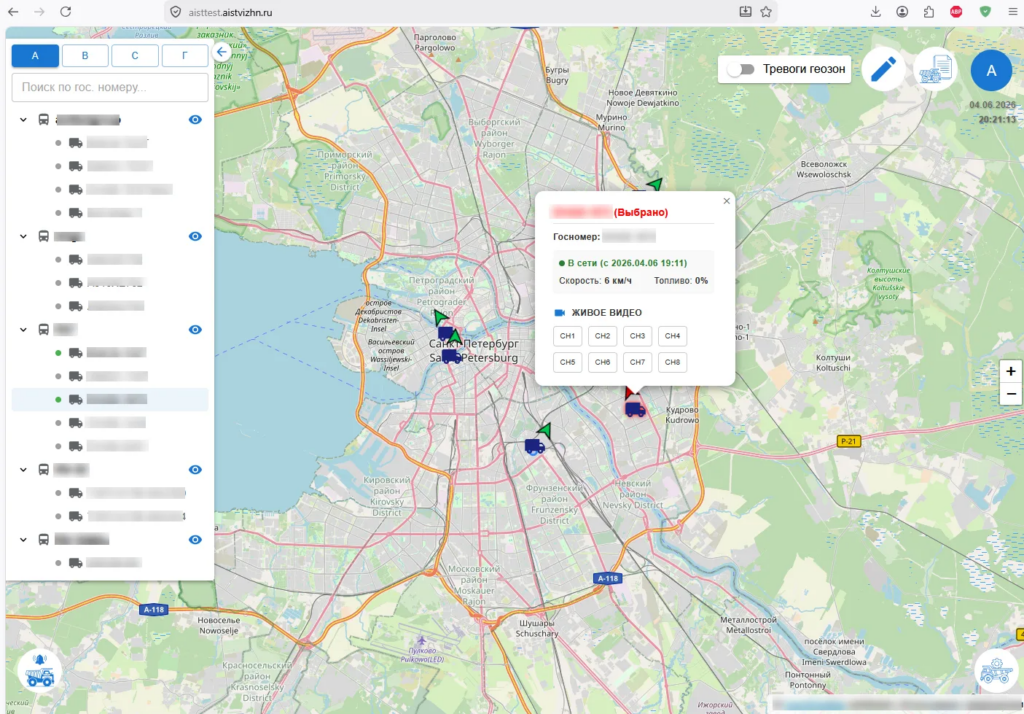Zoom in the map with plus
1024x714 pixels.
(1010, 371)
